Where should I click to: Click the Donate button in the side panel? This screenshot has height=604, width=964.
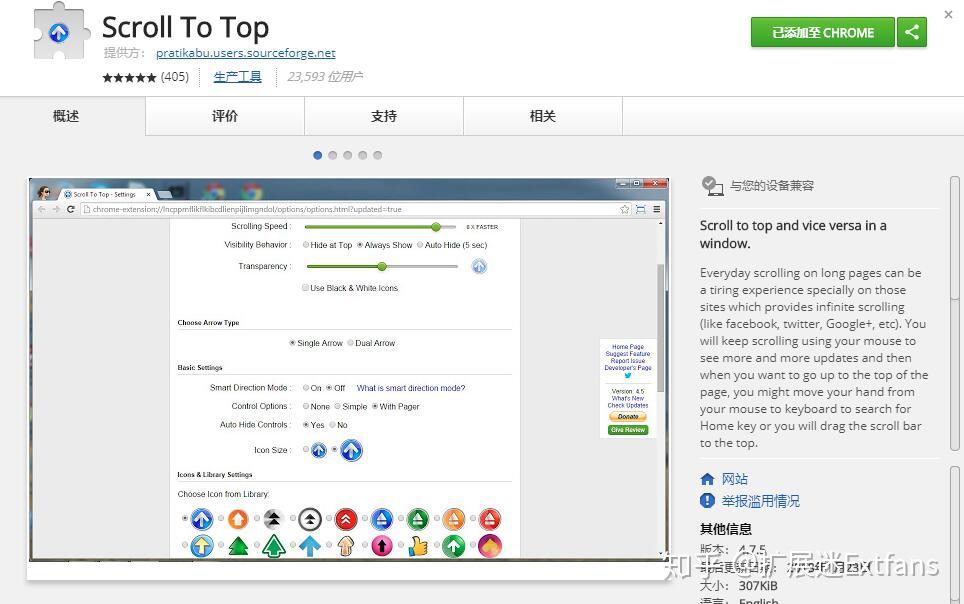(x=628, y=416)
